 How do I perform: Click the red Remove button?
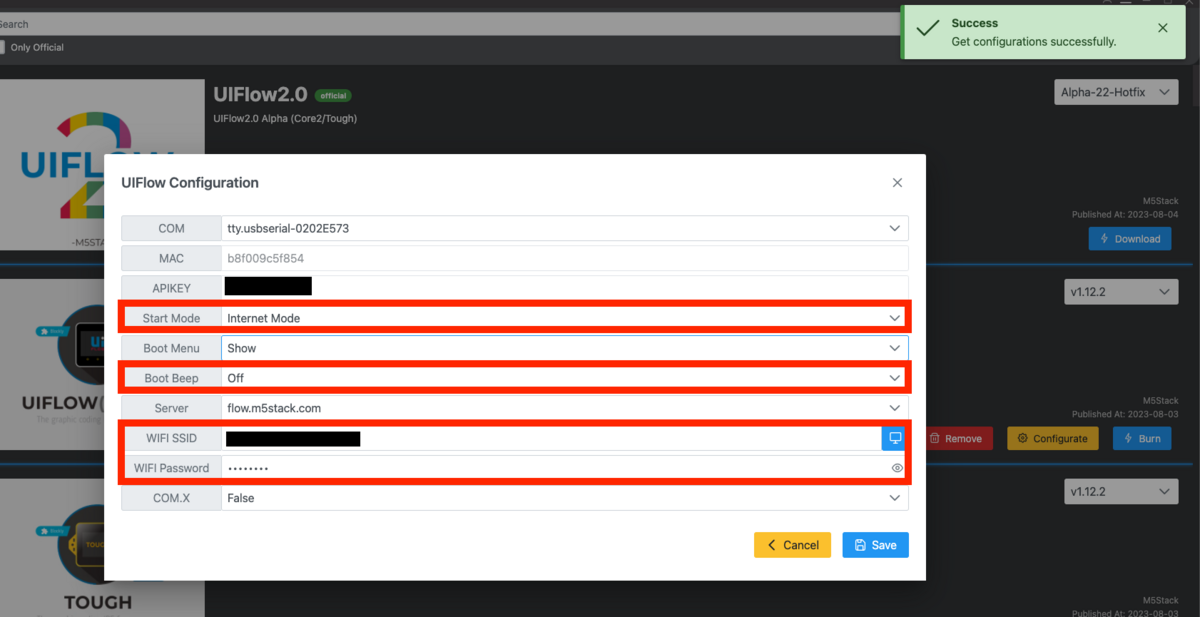(x=955, y=438)
